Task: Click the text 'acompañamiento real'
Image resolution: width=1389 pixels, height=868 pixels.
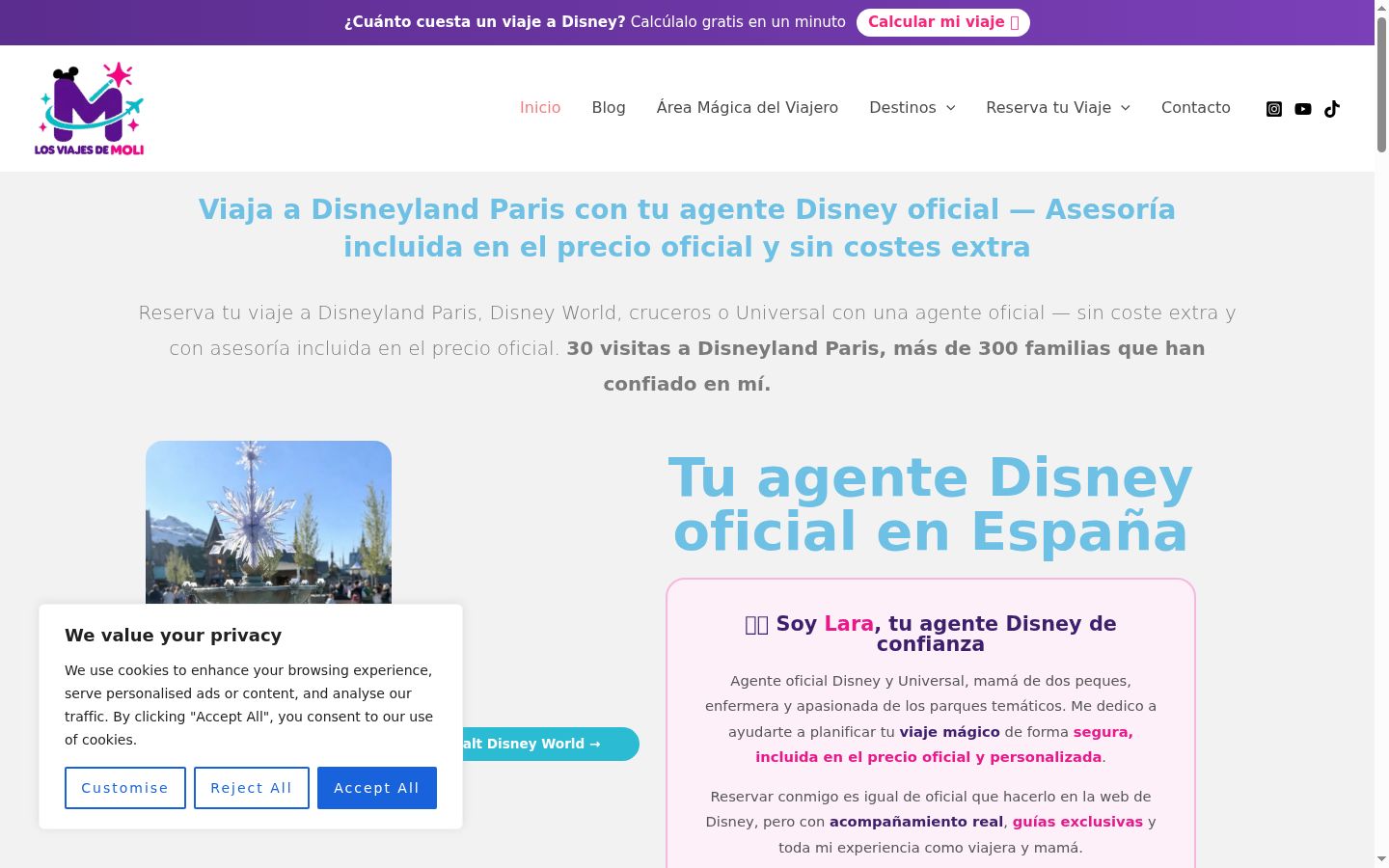Action: (x=916, y=822)
